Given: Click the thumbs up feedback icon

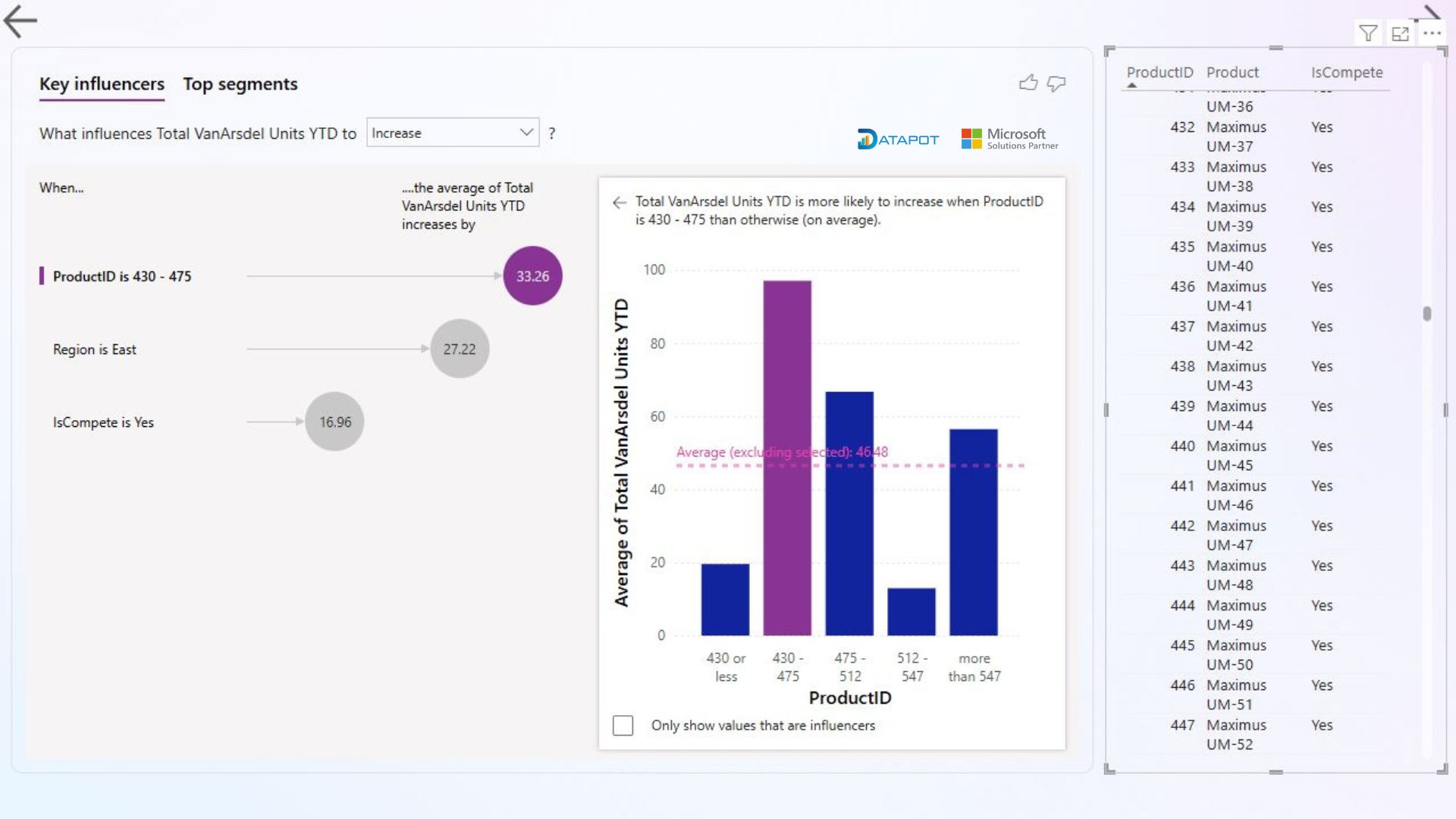Looking at the screenshot, I should pyautogui.click(x=1028, y=83).
